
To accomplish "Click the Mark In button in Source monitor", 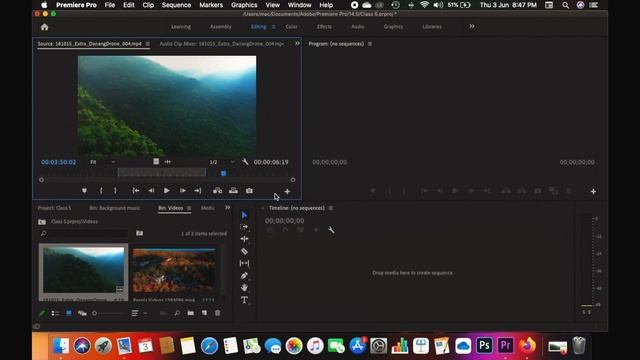I will [x=101, y=191].
